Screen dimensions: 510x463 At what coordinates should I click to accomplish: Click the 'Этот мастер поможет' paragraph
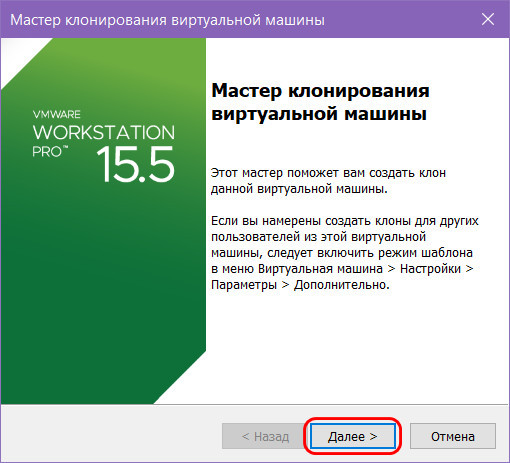[x=328, y=181]
